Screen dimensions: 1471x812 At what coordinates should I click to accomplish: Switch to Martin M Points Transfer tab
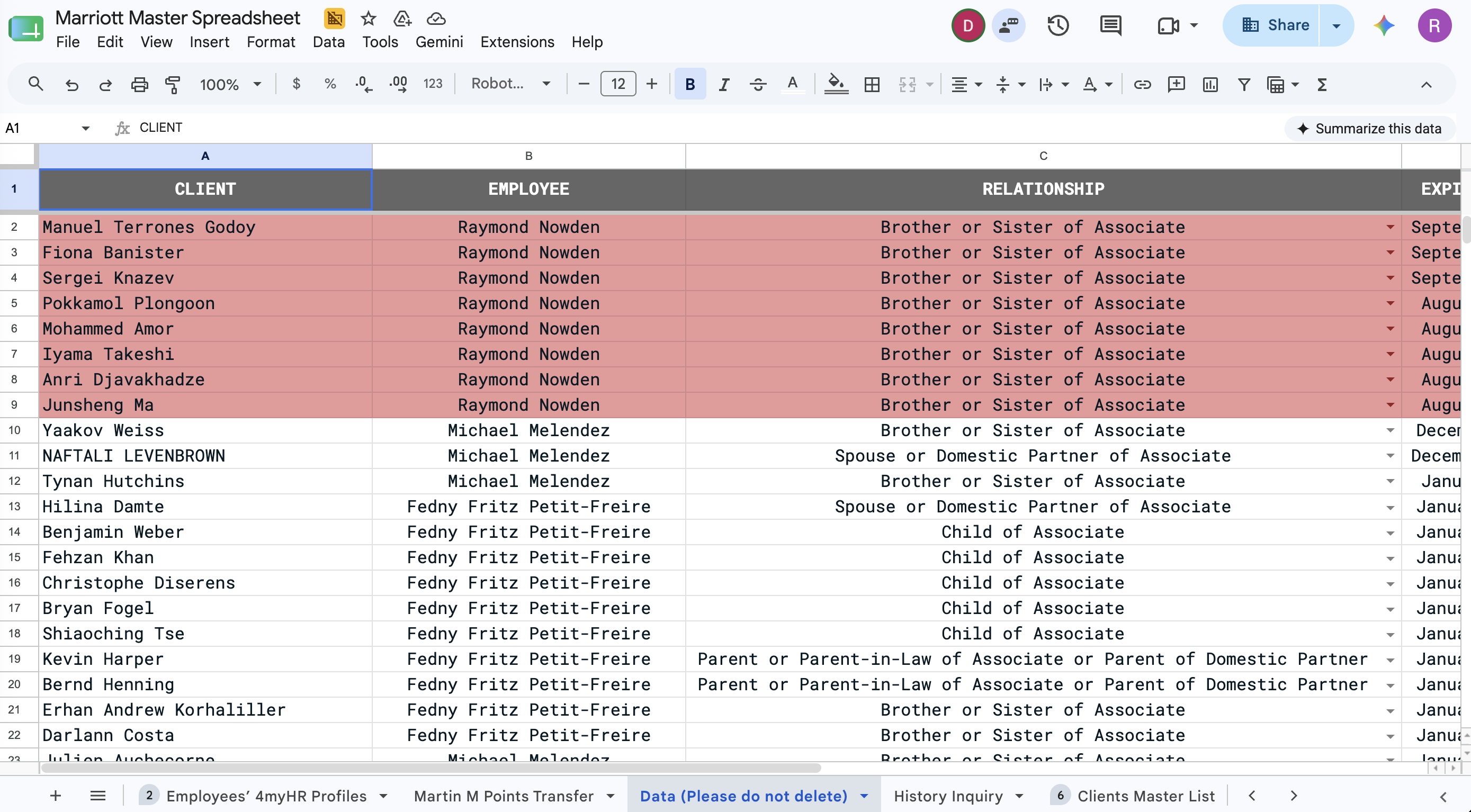[504, 796]
